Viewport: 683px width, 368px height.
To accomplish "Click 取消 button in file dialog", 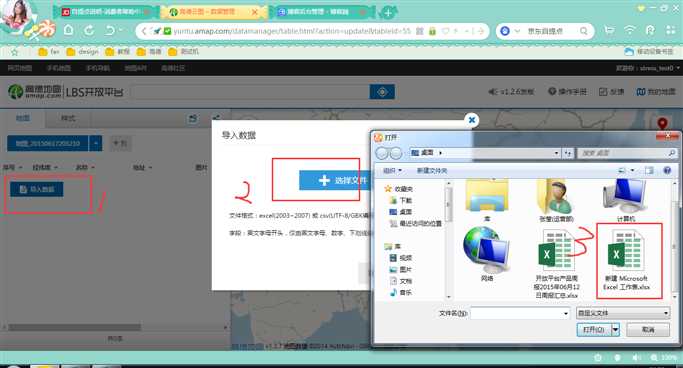I will point(648,330).
